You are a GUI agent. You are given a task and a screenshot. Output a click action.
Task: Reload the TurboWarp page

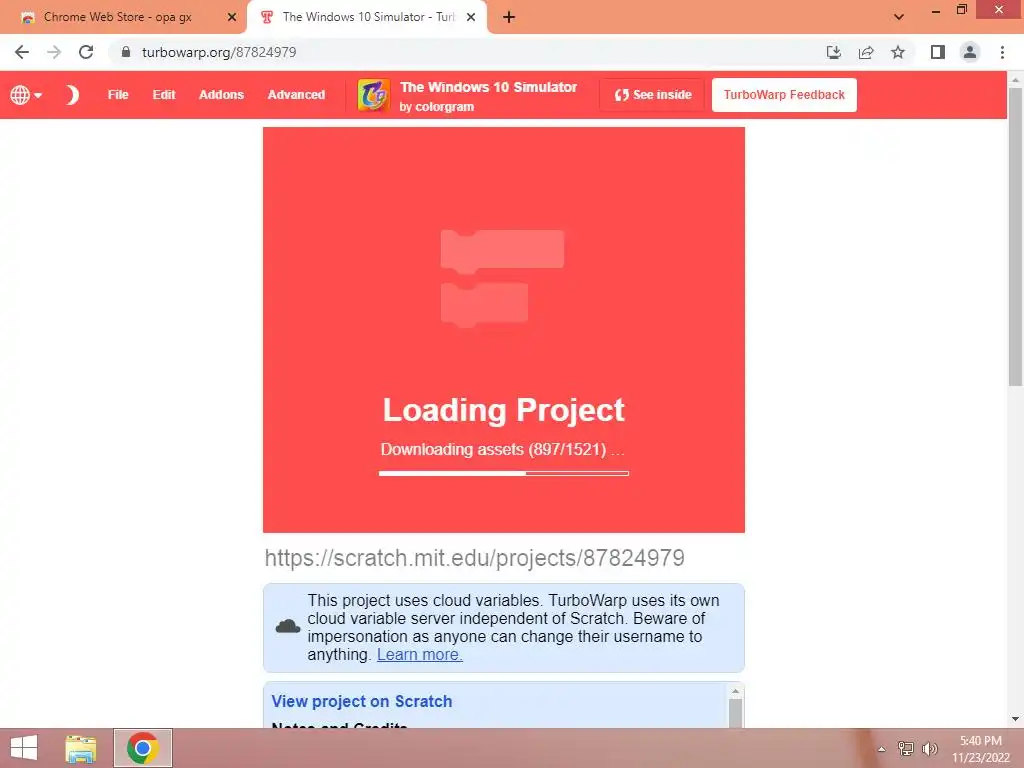point(86,52)
